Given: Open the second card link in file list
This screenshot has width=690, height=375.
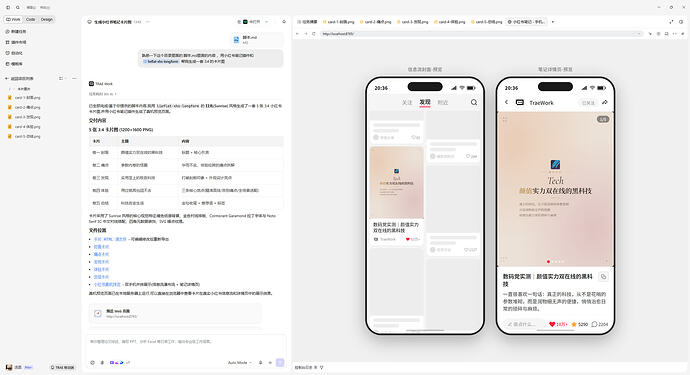Looking at the screenshot, I should pos(101,254).
